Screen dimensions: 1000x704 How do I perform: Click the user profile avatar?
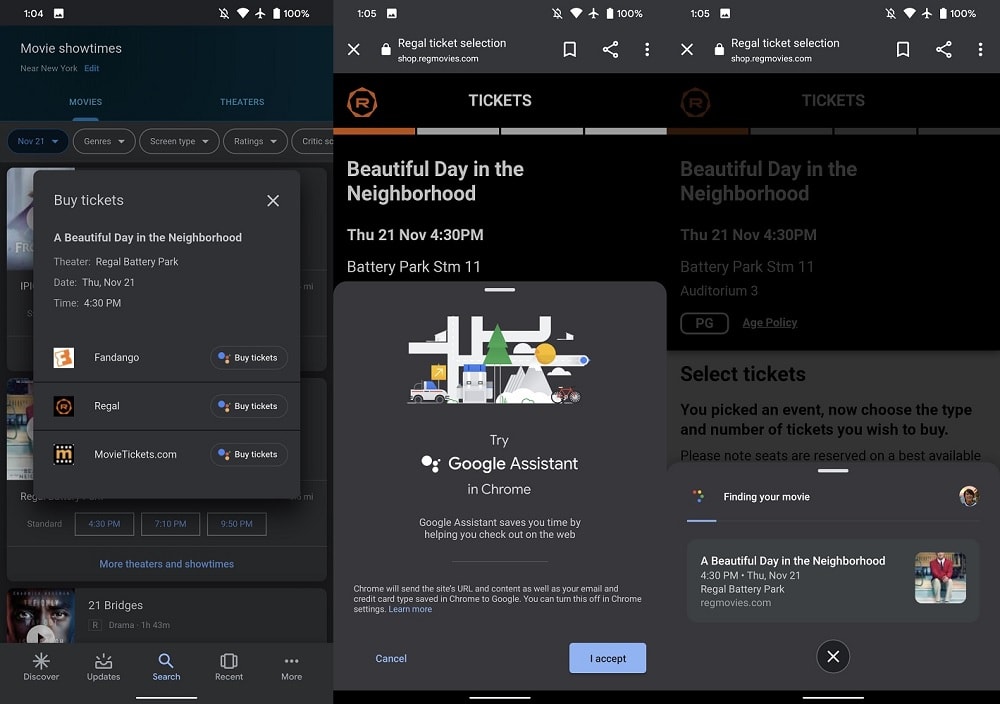(x=969, y=496)
